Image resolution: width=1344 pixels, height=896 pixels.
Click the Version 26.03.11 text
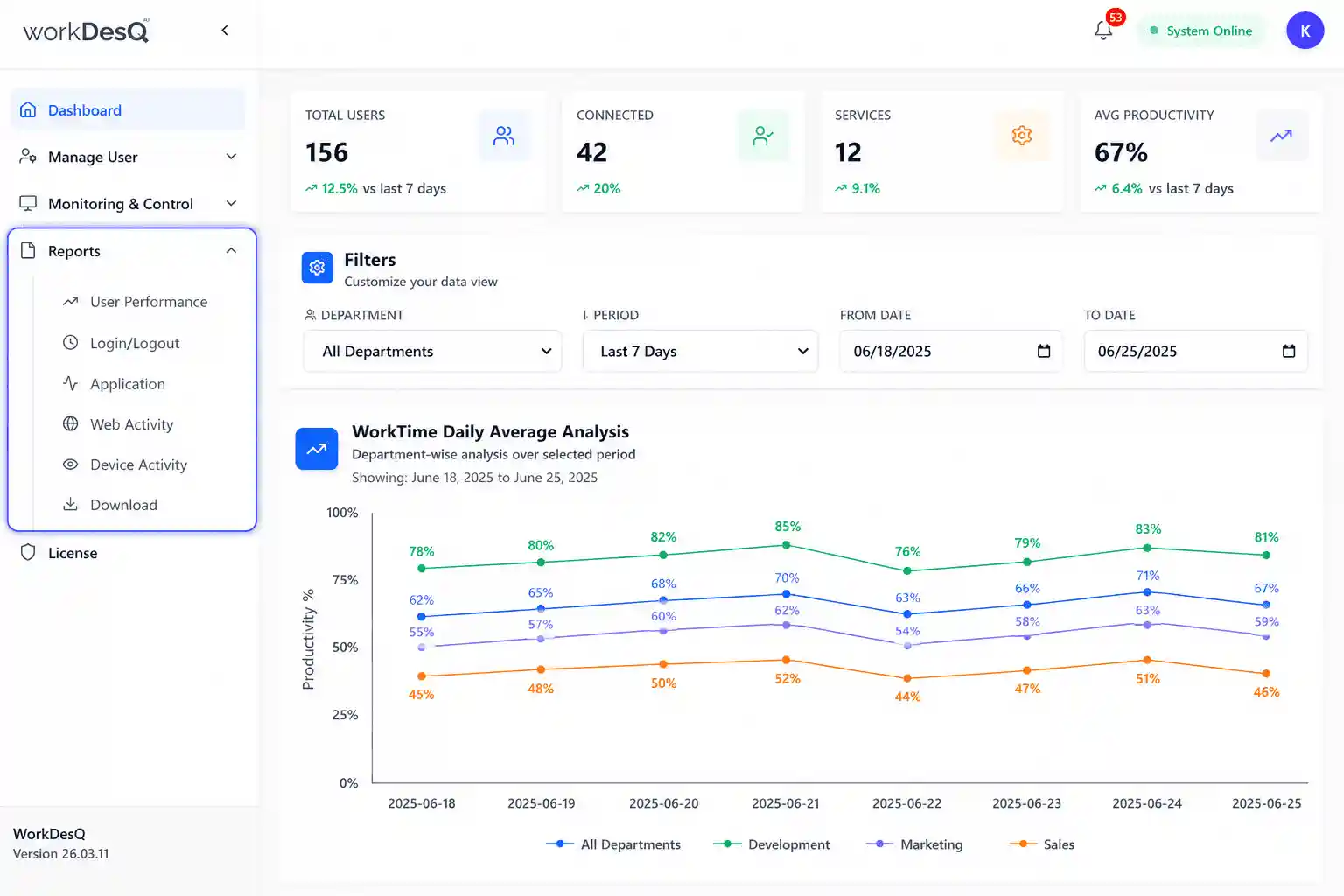[61, 853]
